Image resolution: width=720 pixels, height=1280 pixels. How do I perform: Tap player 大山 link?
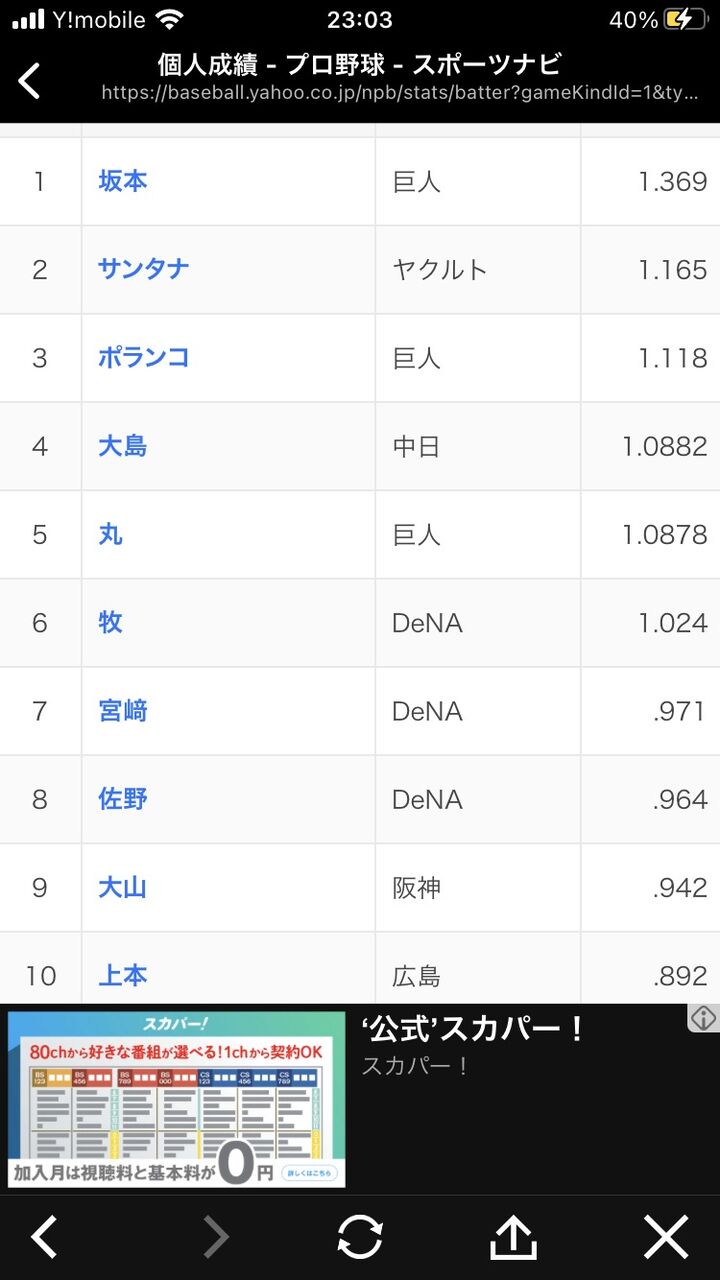click(x=123, y=887)
